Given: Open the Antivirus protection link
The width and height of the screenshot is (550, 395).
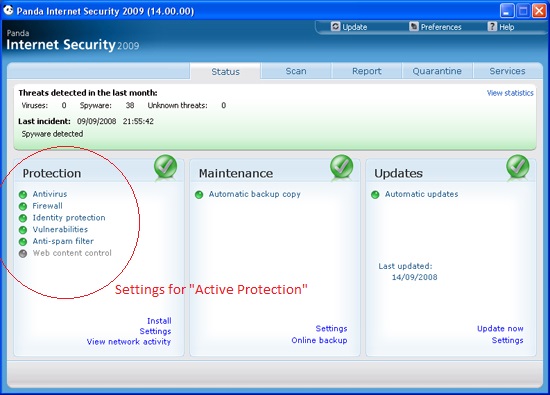Looking at the screenshot, I should coord(50,194).
